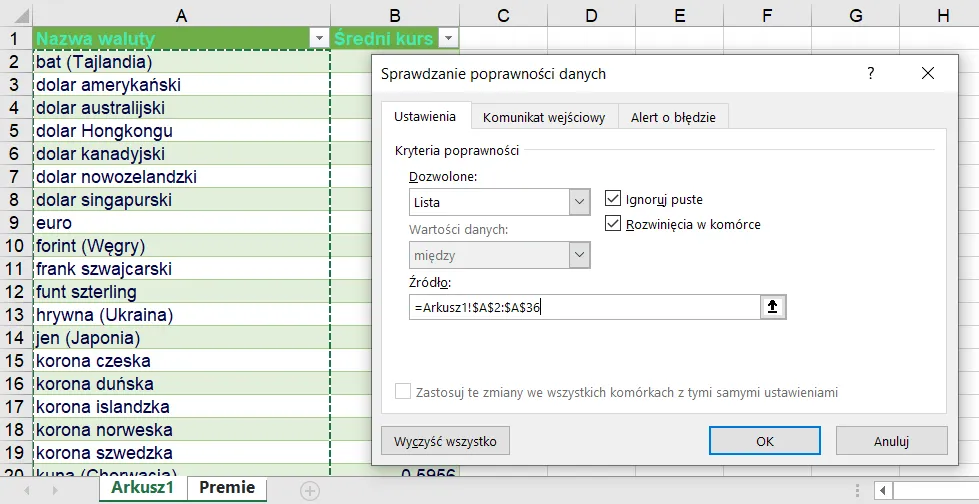Viewport: 979px width, 504px height.
Task: Close the Sprawdzanie poprawności danych dialog
Action: point(928,74)
